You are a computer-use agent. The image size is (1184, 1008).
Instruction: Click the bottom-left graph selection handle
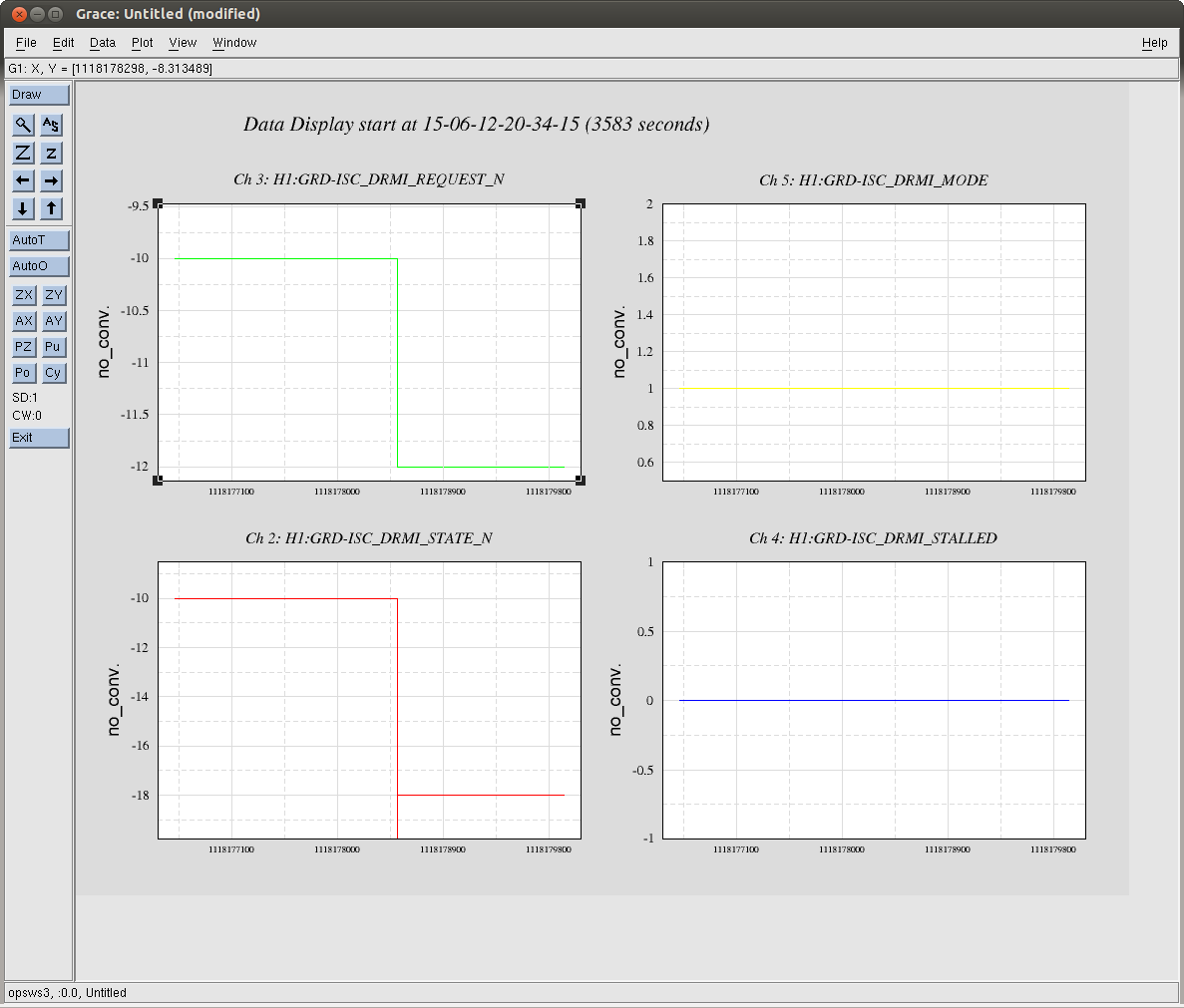(x=158, y=480)
